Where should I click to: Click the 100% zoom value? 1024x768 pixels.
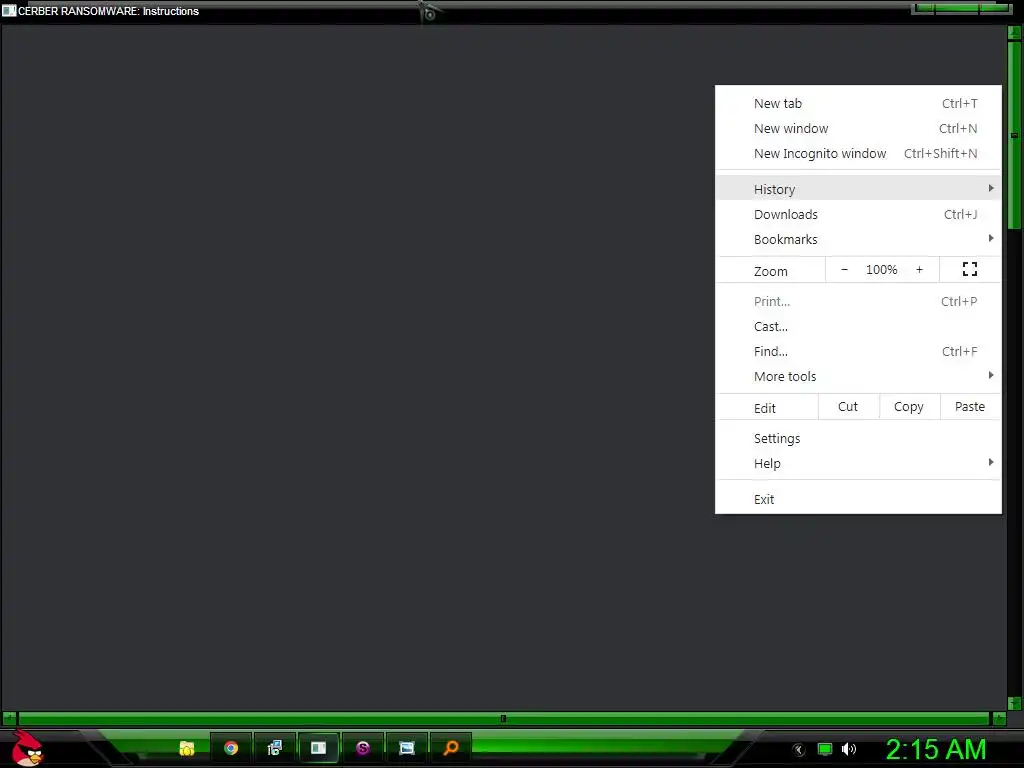pos(882,269)
